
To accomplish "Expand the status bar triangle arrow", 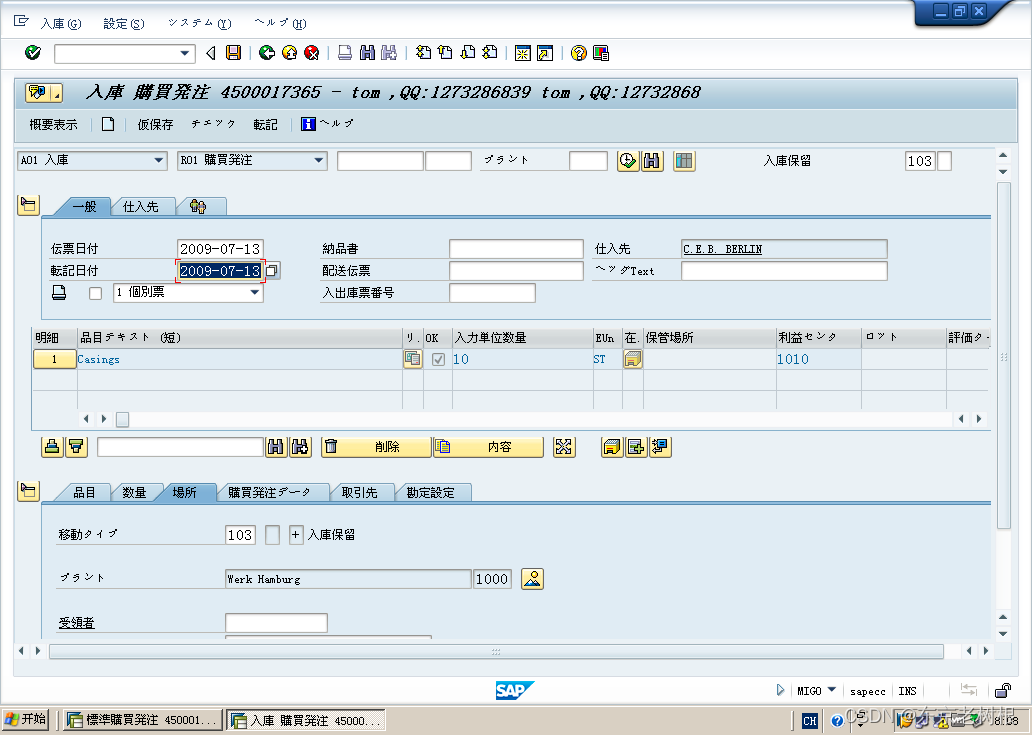I will 780,690.
